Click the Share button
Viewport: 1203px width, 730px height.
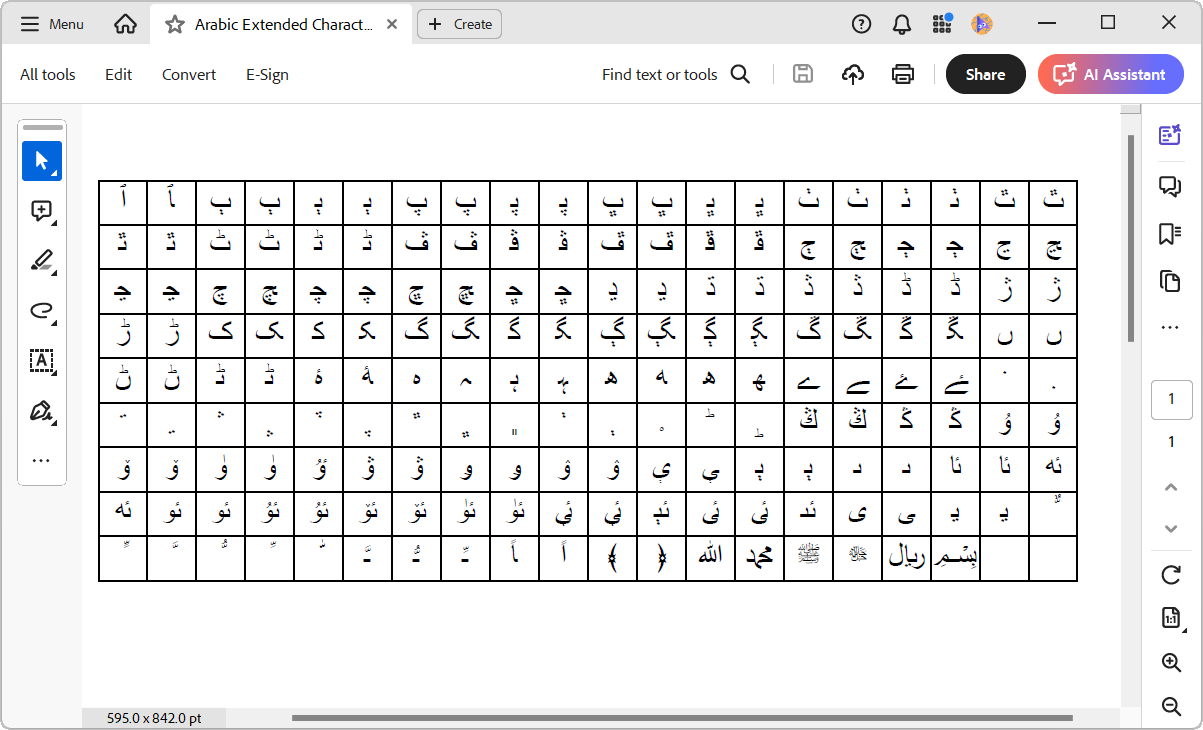(985, 74)
